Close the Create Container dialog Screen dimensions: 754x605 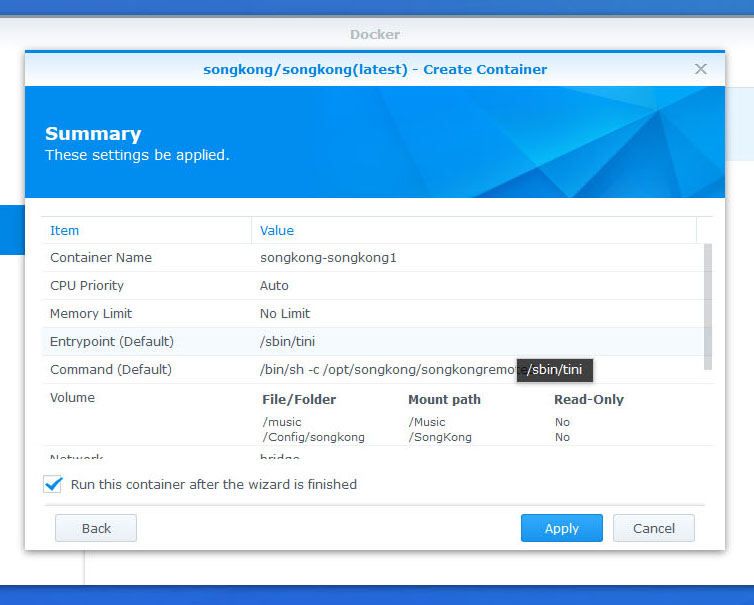tap(701, 69)
